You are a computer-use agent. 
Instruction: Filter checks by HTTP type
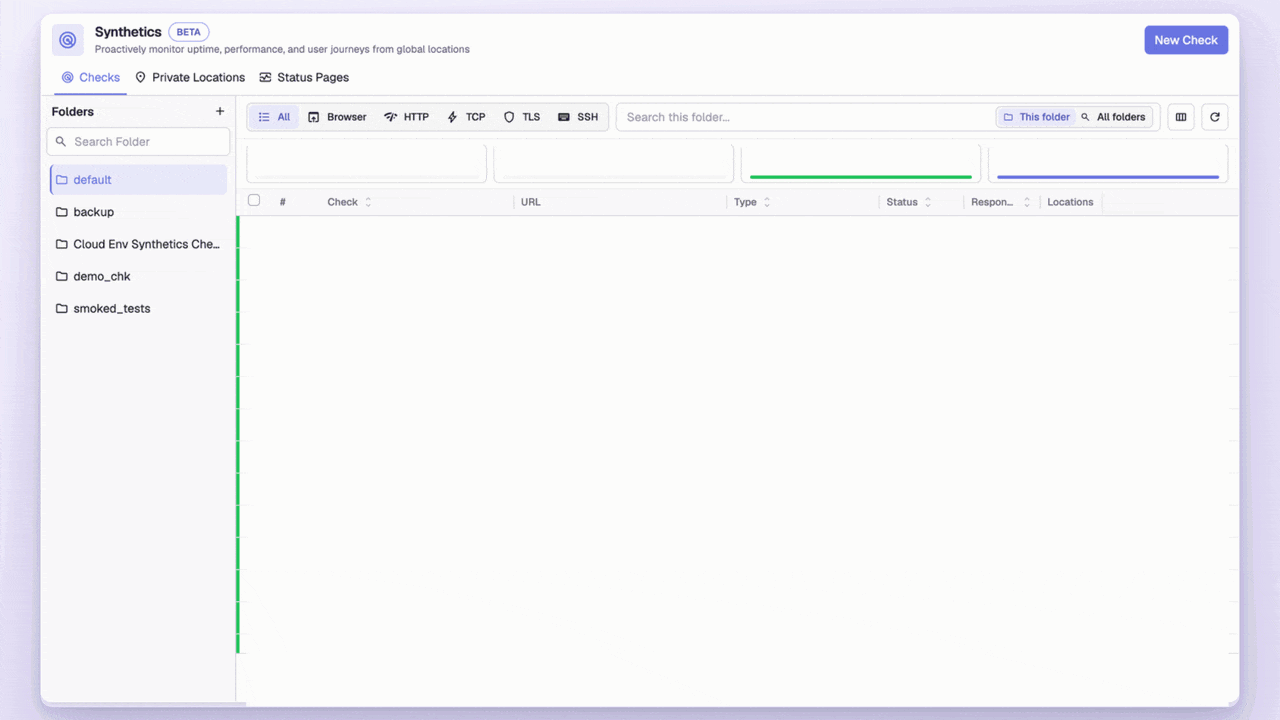click(x=406, y=117)
